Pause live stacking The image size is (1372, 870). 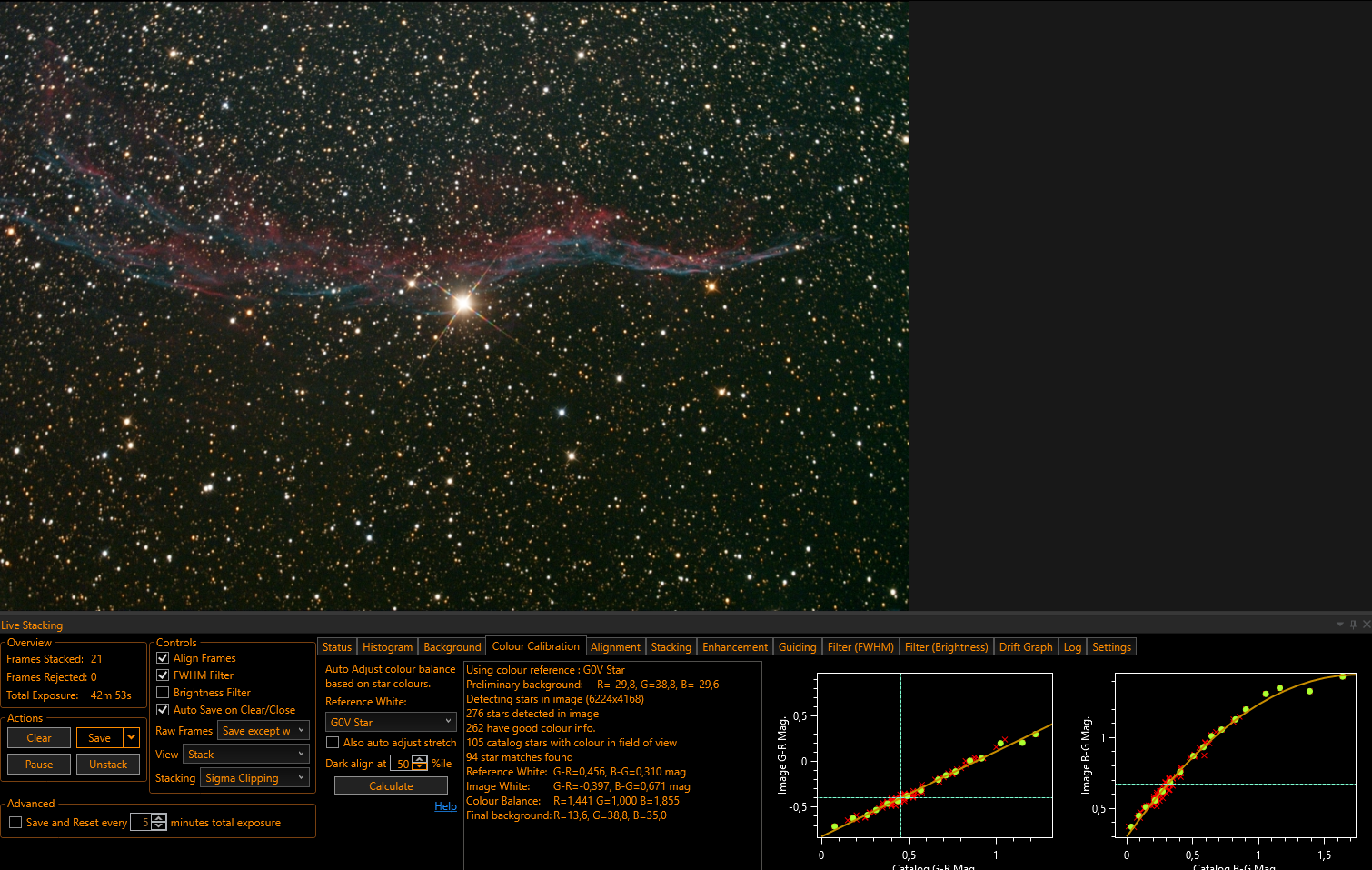pyautogui.click(x=39, y=765)
